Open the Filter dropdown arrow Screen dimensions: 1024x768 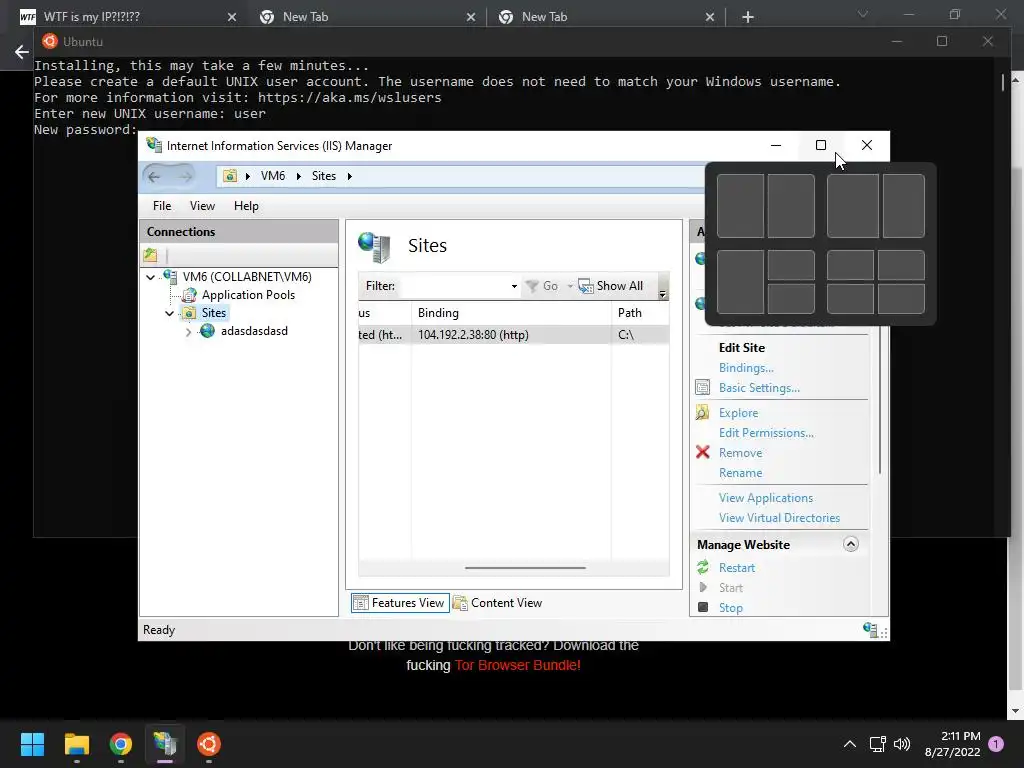[514, 286]
